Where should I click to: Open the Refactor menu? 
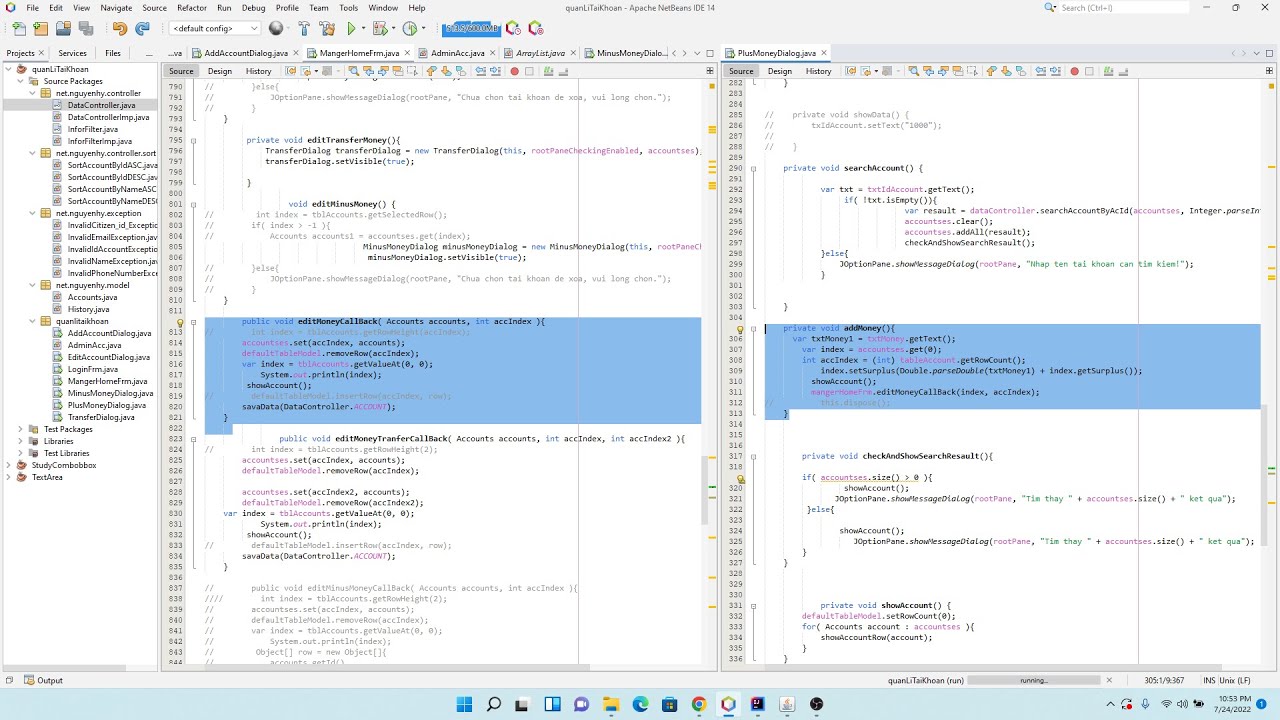point(191,7)
